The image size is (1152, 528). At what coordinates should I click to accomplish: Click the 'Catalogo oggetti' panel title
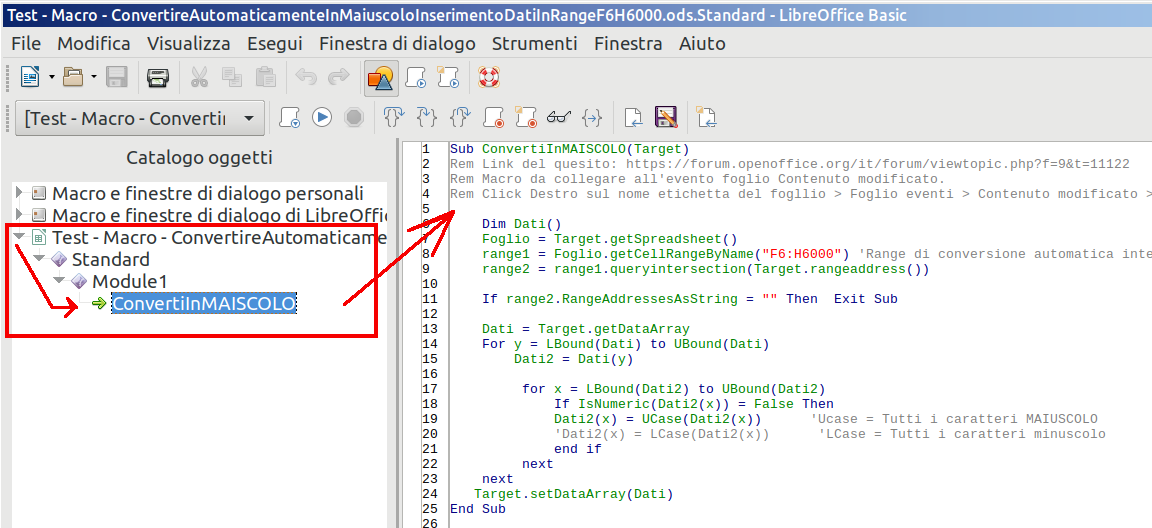click(x=199, y=158)
